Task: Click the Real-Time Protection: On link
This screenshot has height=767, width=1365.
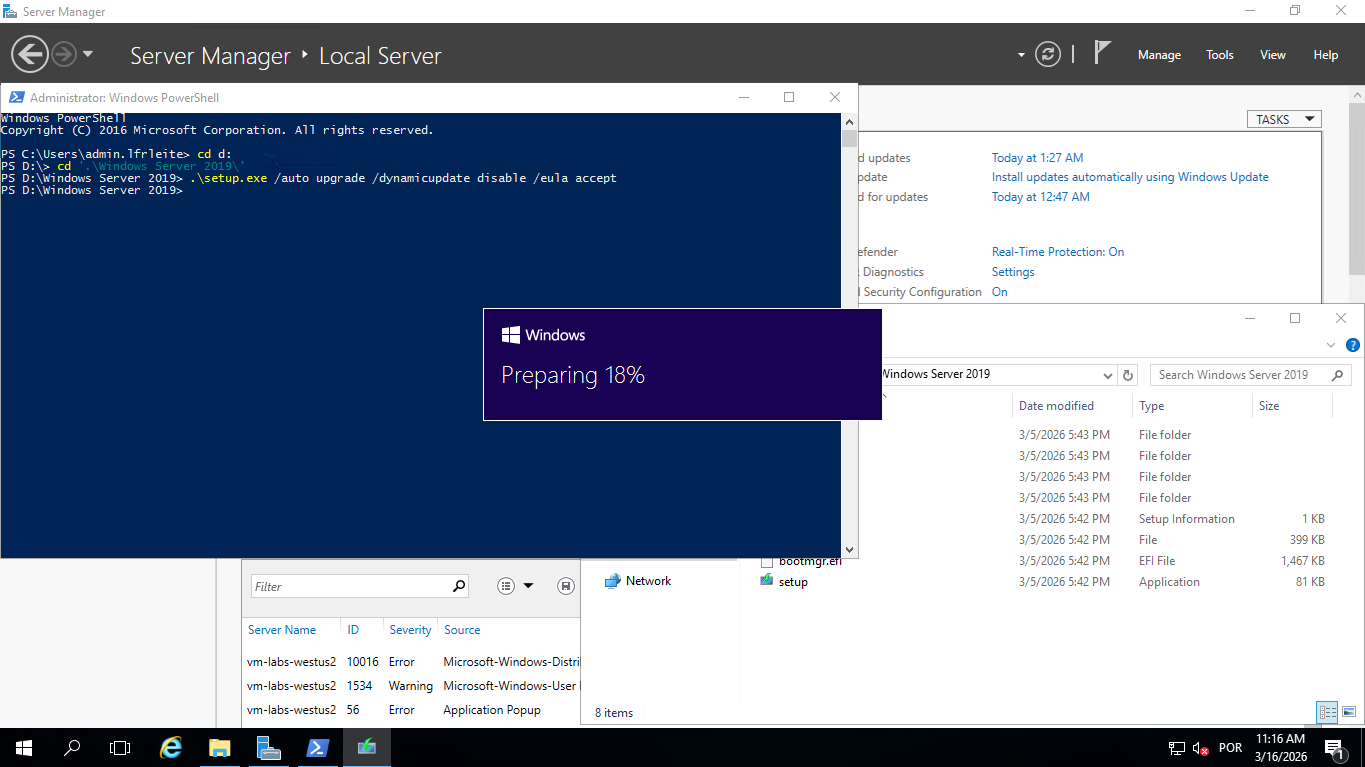Action: click(x=1057, y=252)
